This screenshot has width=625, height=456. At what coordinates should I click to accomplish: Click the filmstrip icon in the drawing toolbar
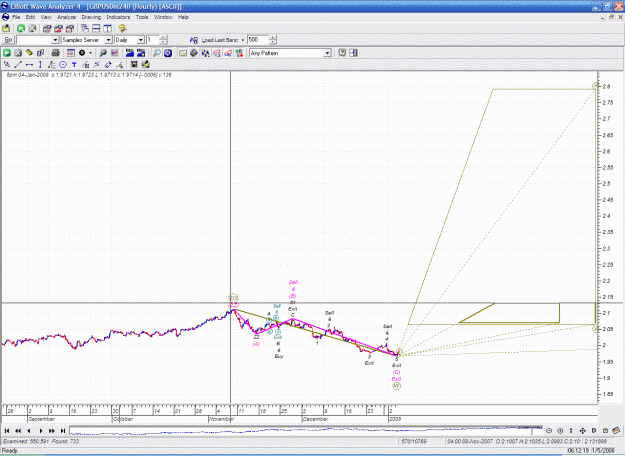coord(134,64)
